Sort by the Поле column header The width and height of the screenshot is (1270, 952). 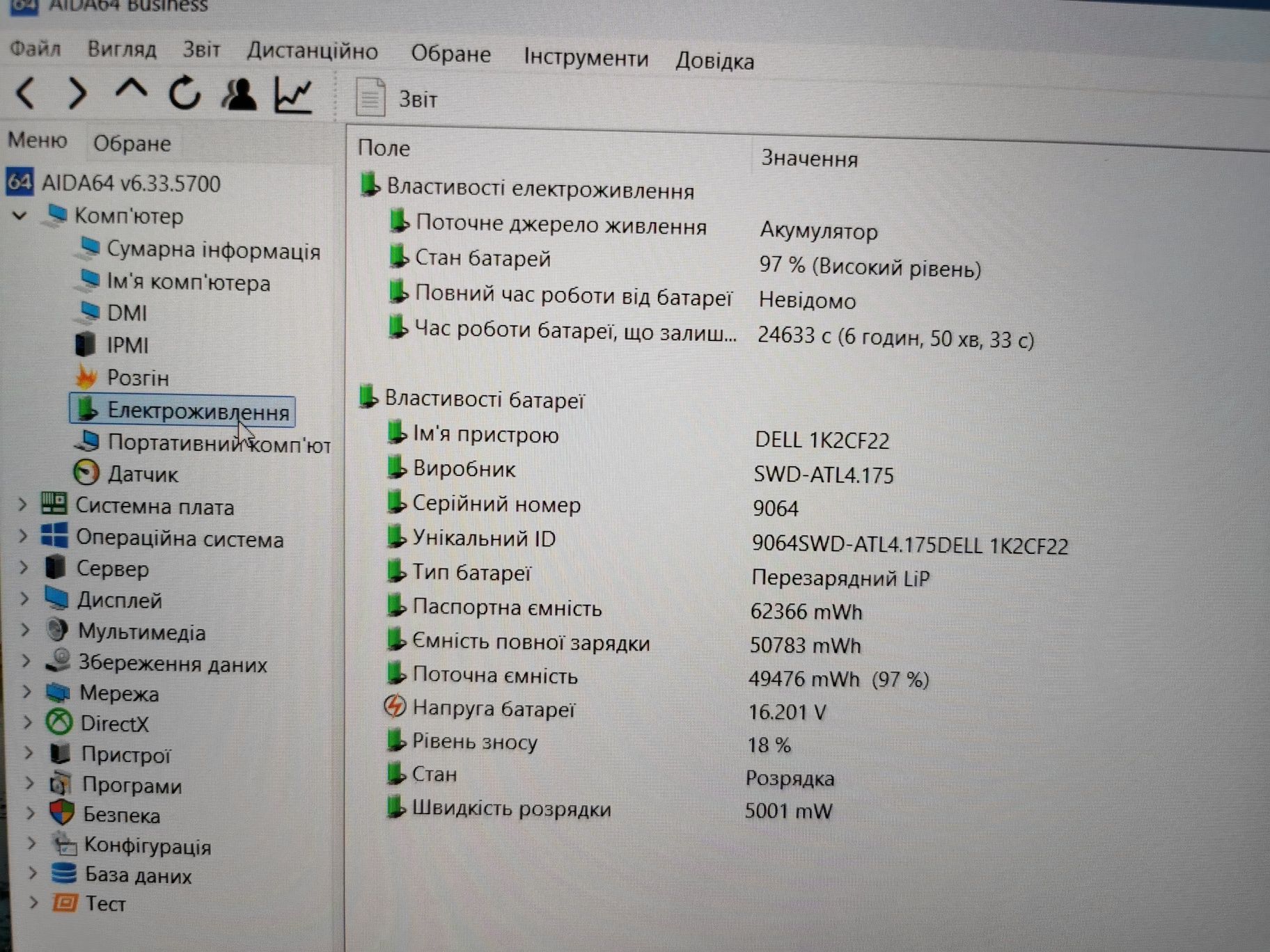tap(384, 148)
